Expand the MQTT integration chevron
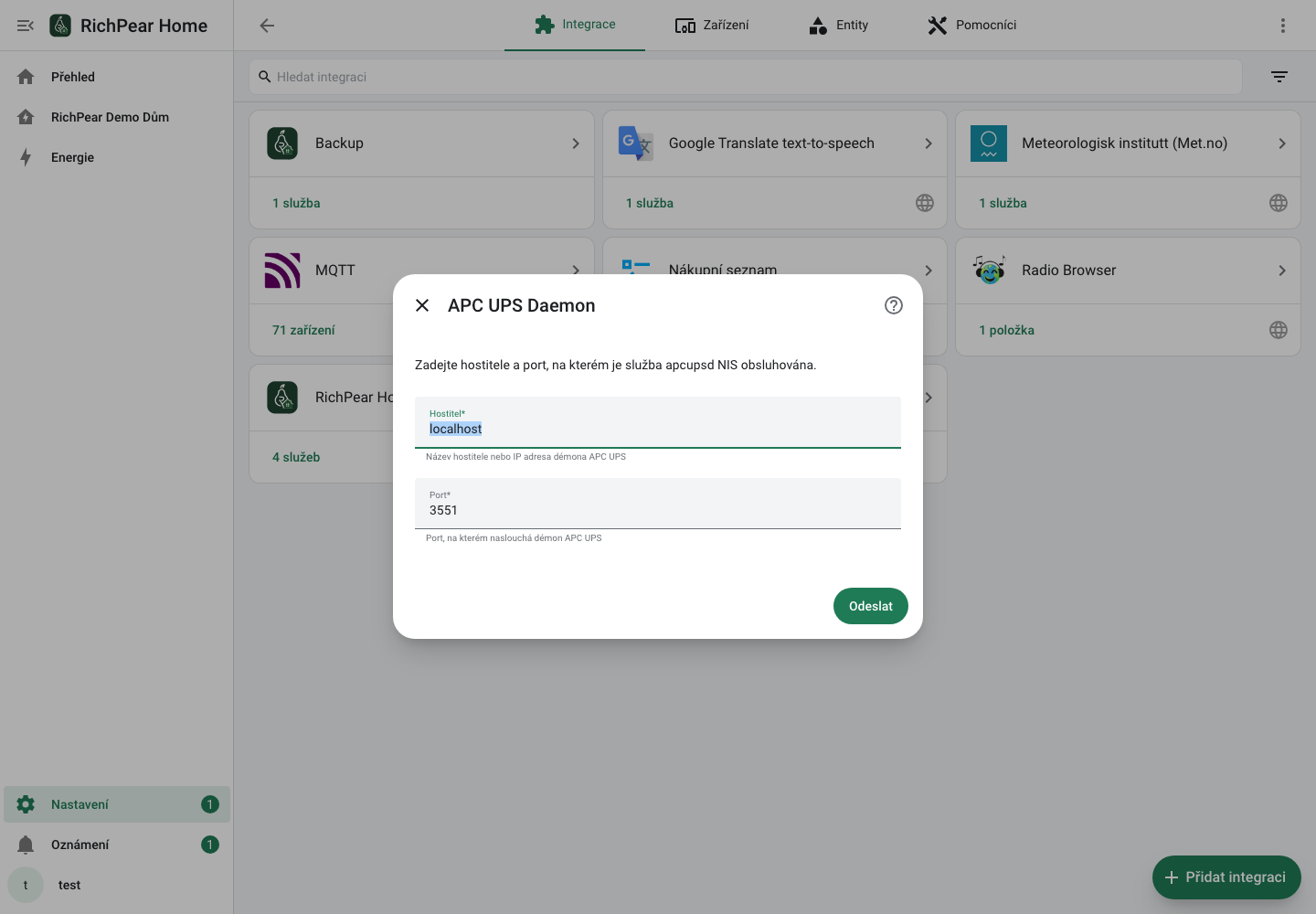The width and height of the screenshot is (1316, 914). pyautogui.click(x=576, y=271)
